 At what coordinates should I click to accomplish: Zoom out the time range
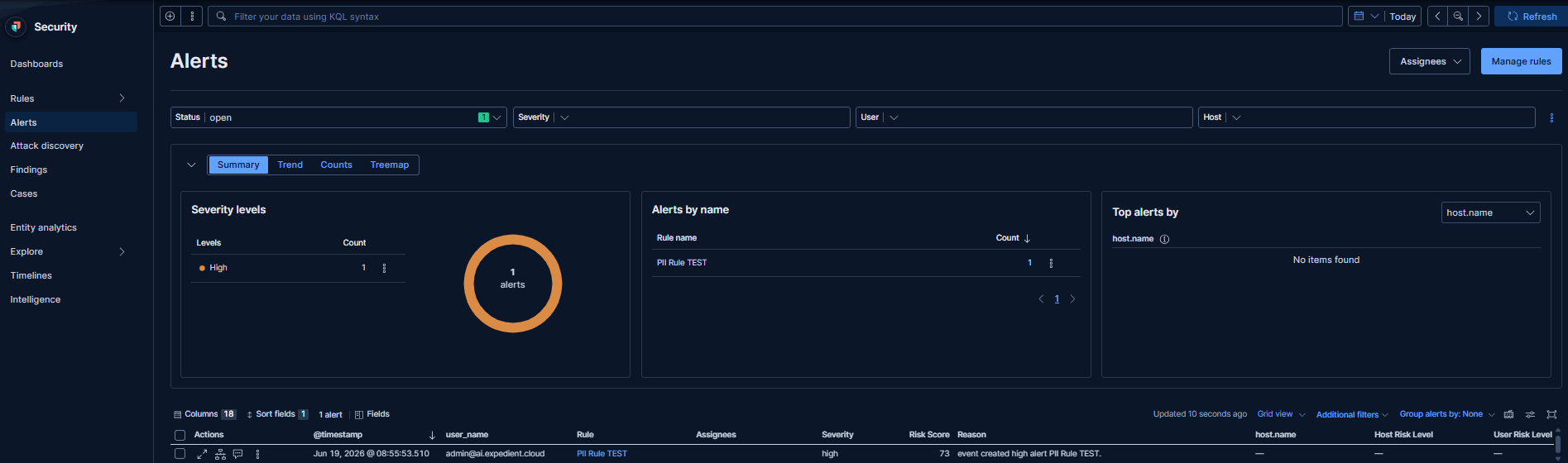1458,16
